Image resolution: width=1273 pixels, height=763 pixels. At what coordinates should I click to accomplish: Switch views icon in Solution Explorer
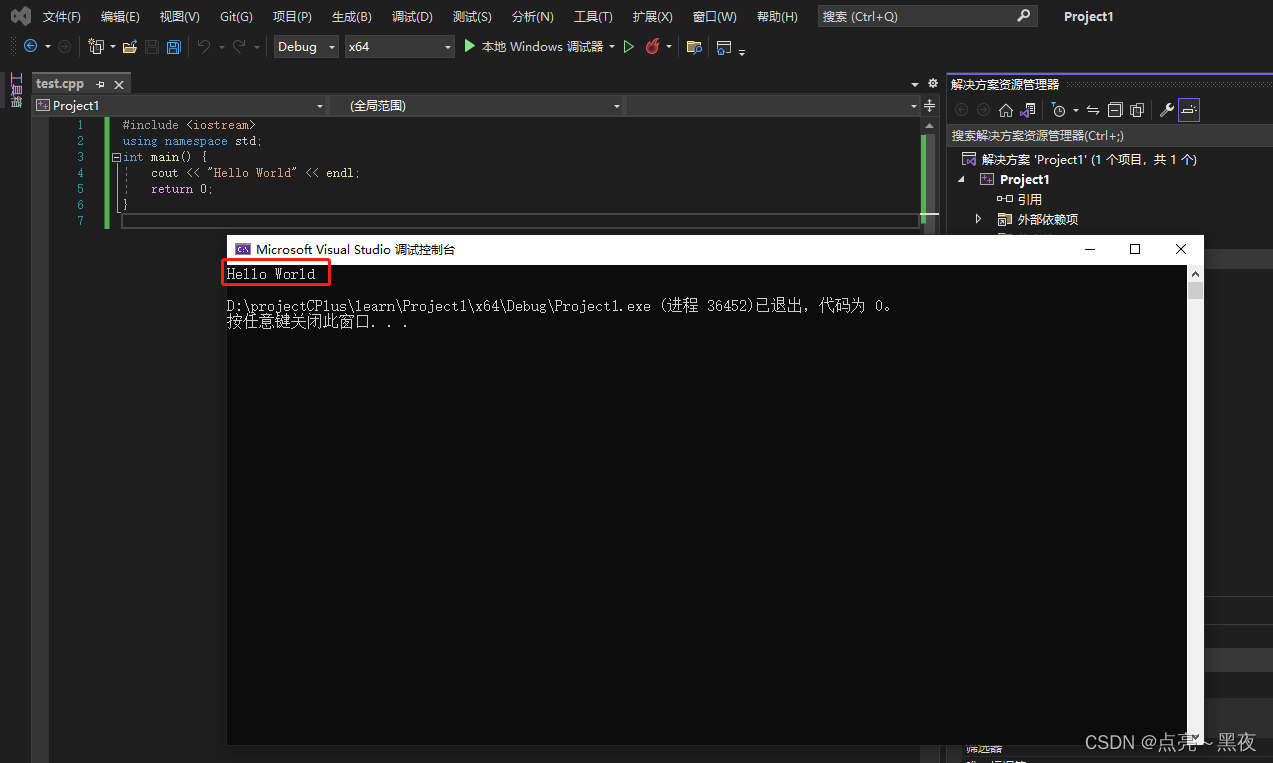(1027, 110)
